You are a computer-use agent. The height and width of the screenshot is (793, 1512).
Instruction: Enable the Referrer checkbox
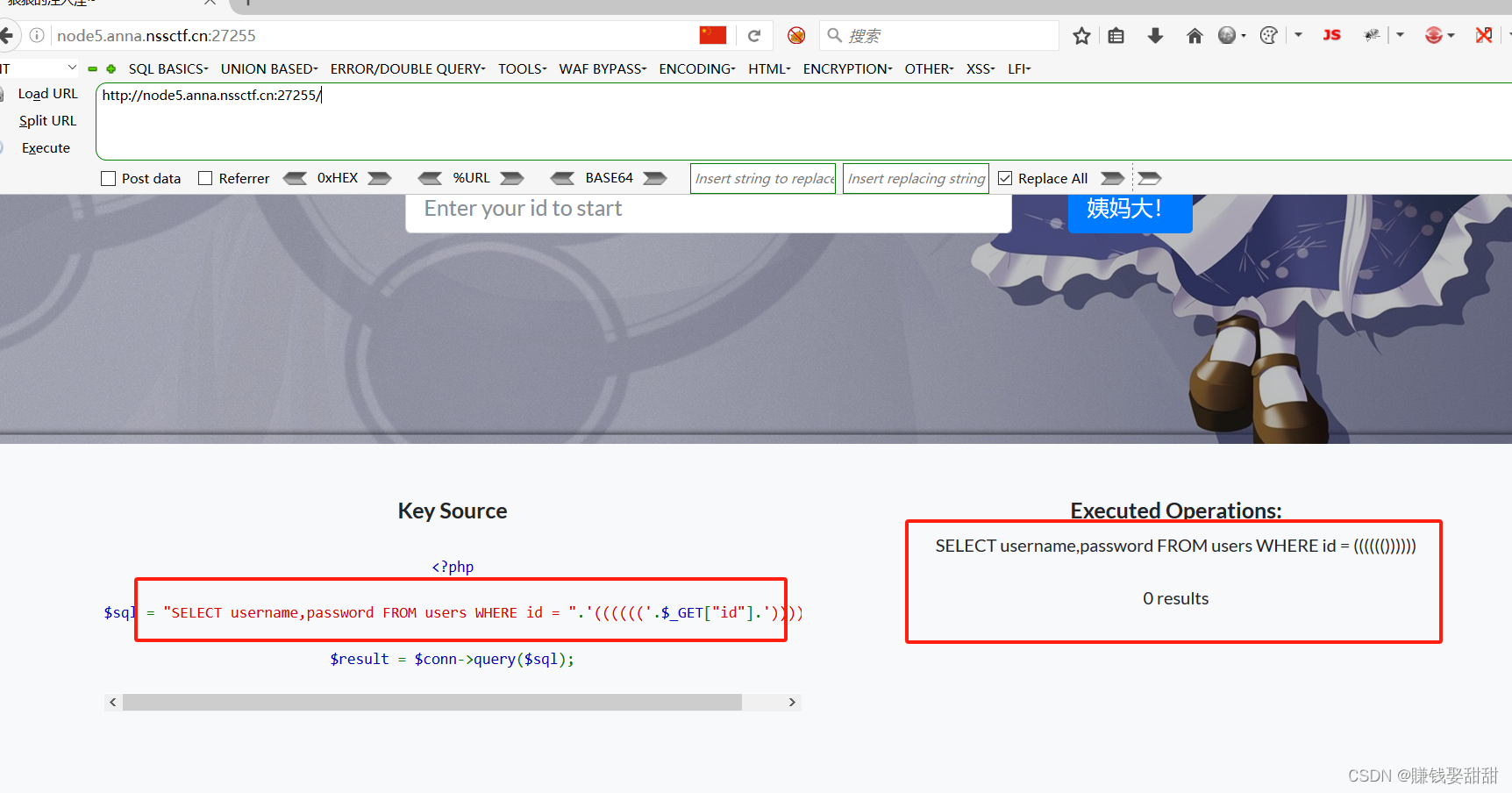click(x=205, y=178)
